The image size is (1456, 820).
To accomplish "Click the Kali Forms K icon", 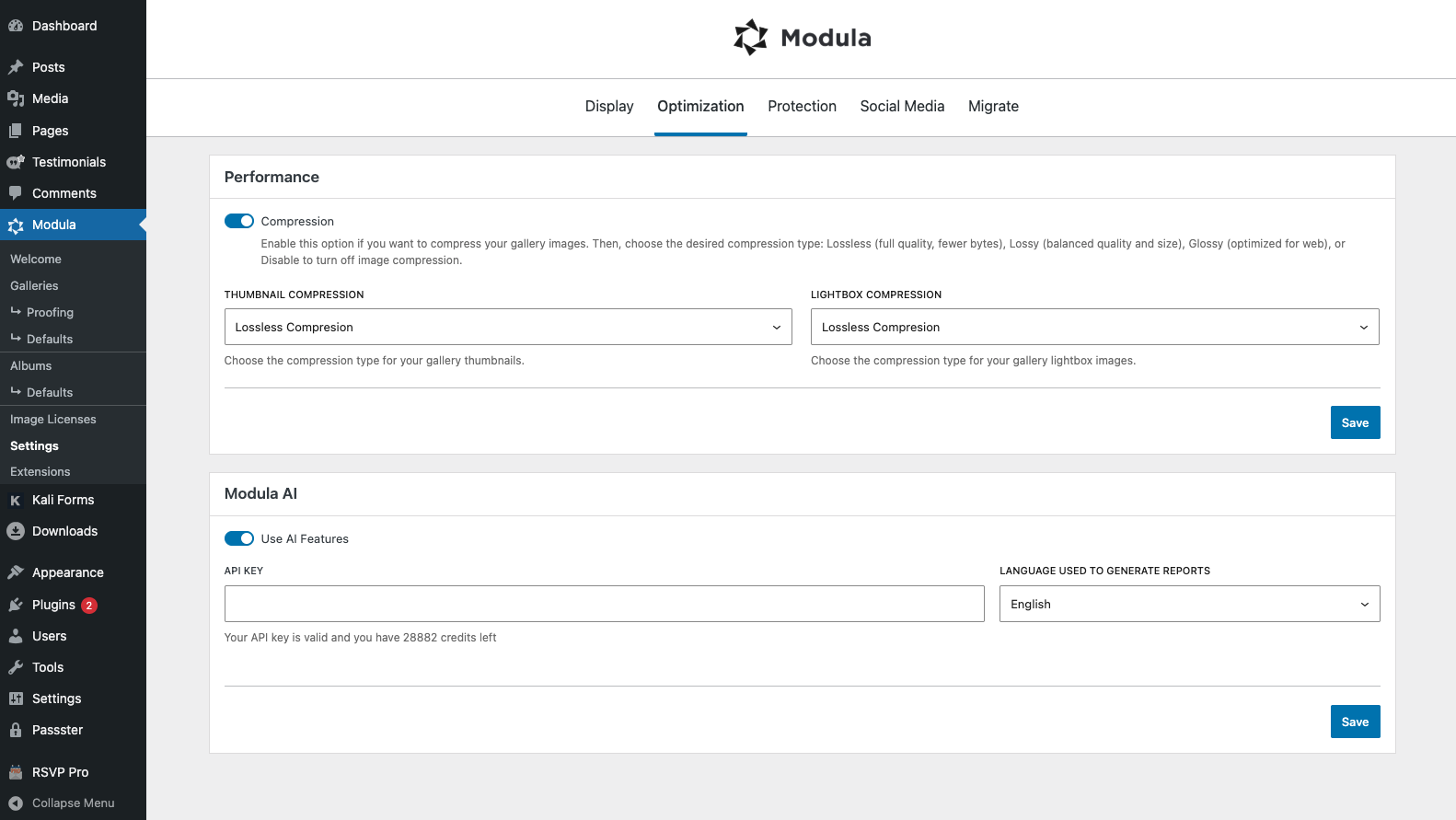I will tap(16, 501).
